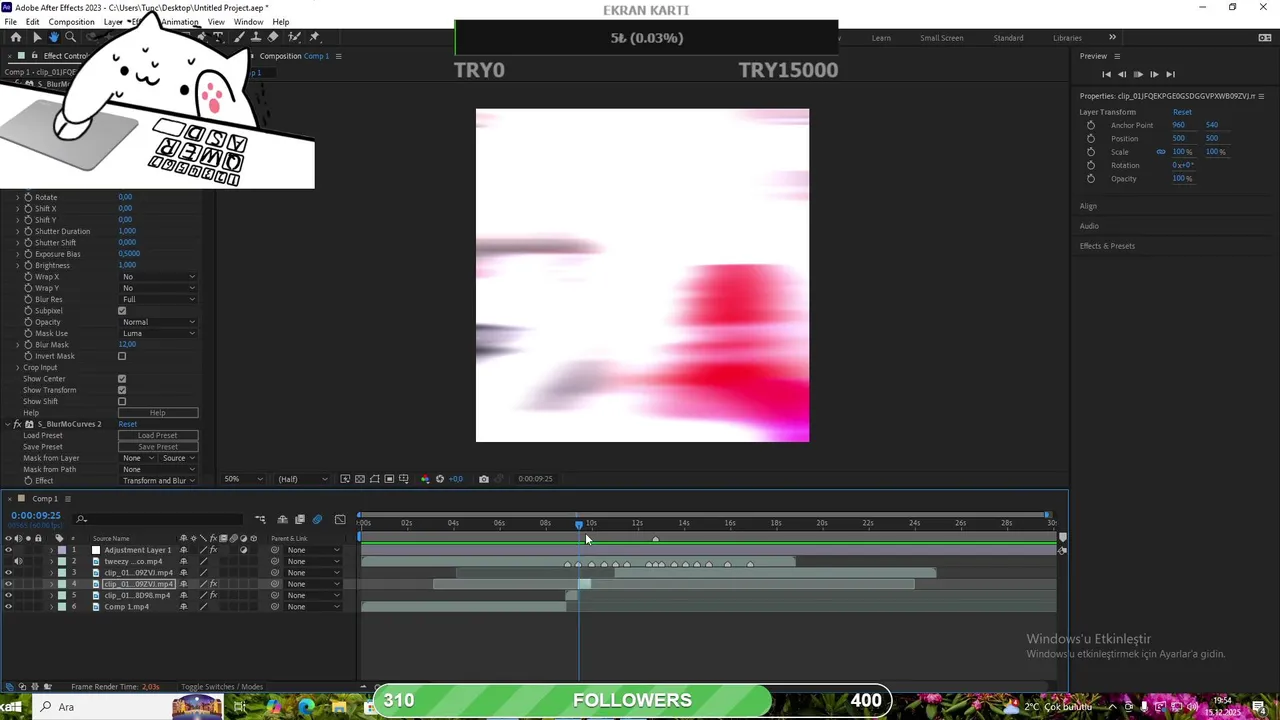Toggle the Show Center checkbox
The height and width of the screenshot is (720, 1280).
tap(122, 379)
